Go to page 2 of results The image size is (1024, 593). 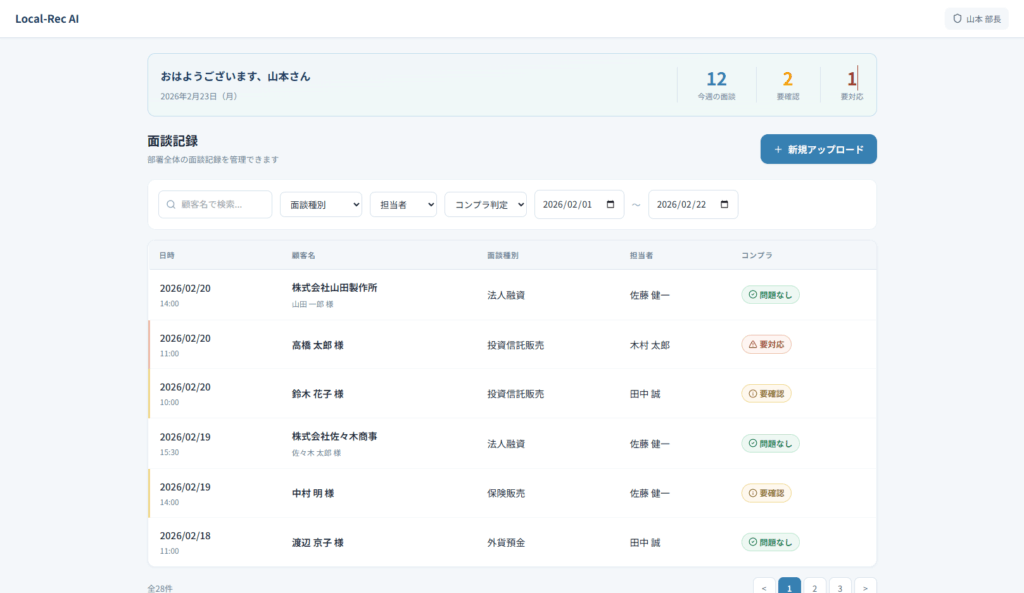click(814, 588)
